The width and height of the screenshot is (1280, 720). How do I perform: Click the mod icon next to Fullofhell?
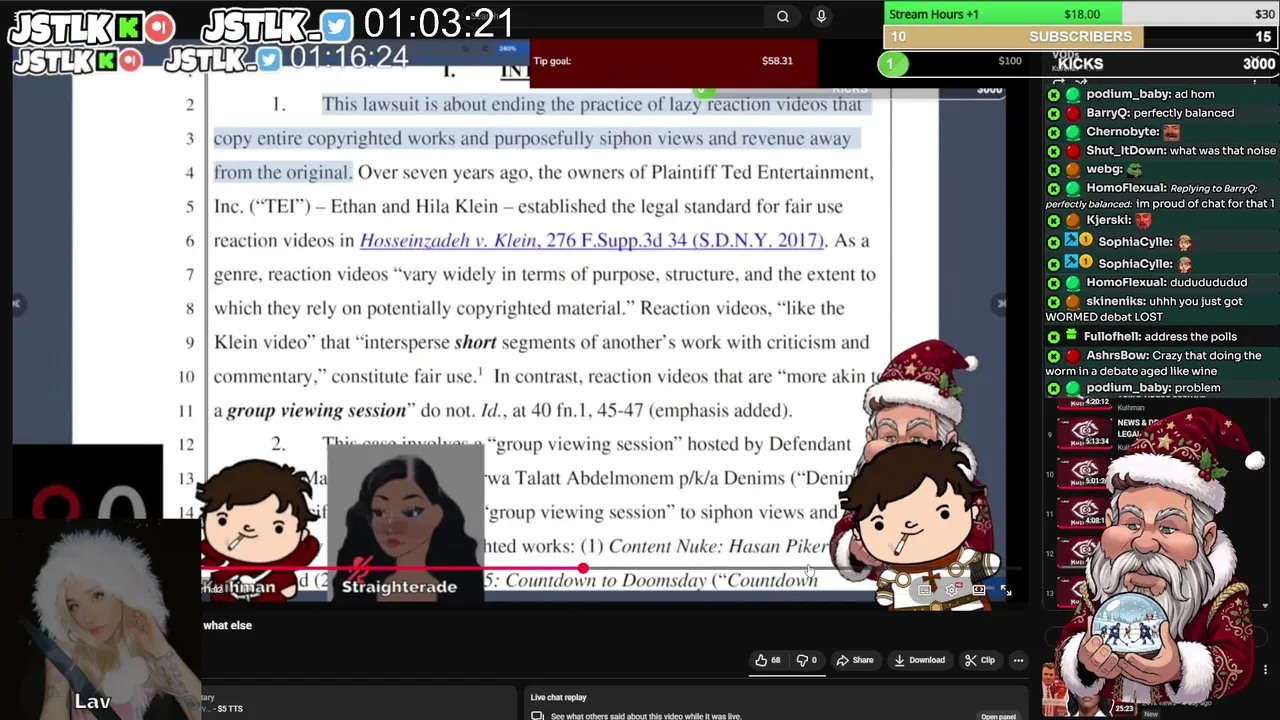pos(1053,337)
